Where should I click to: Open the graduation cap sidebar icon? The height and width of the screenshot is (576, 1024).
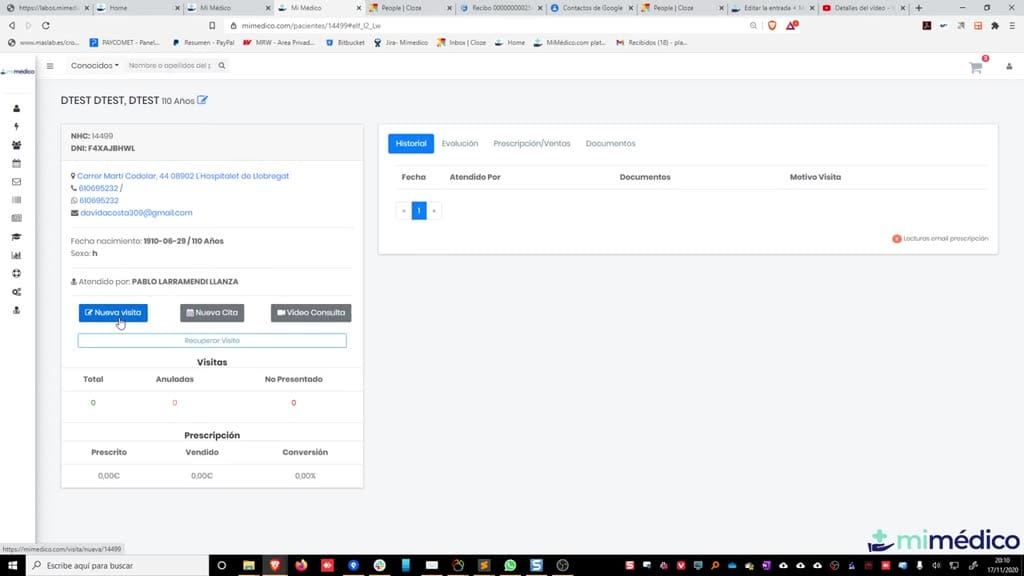tap(16, 237)
